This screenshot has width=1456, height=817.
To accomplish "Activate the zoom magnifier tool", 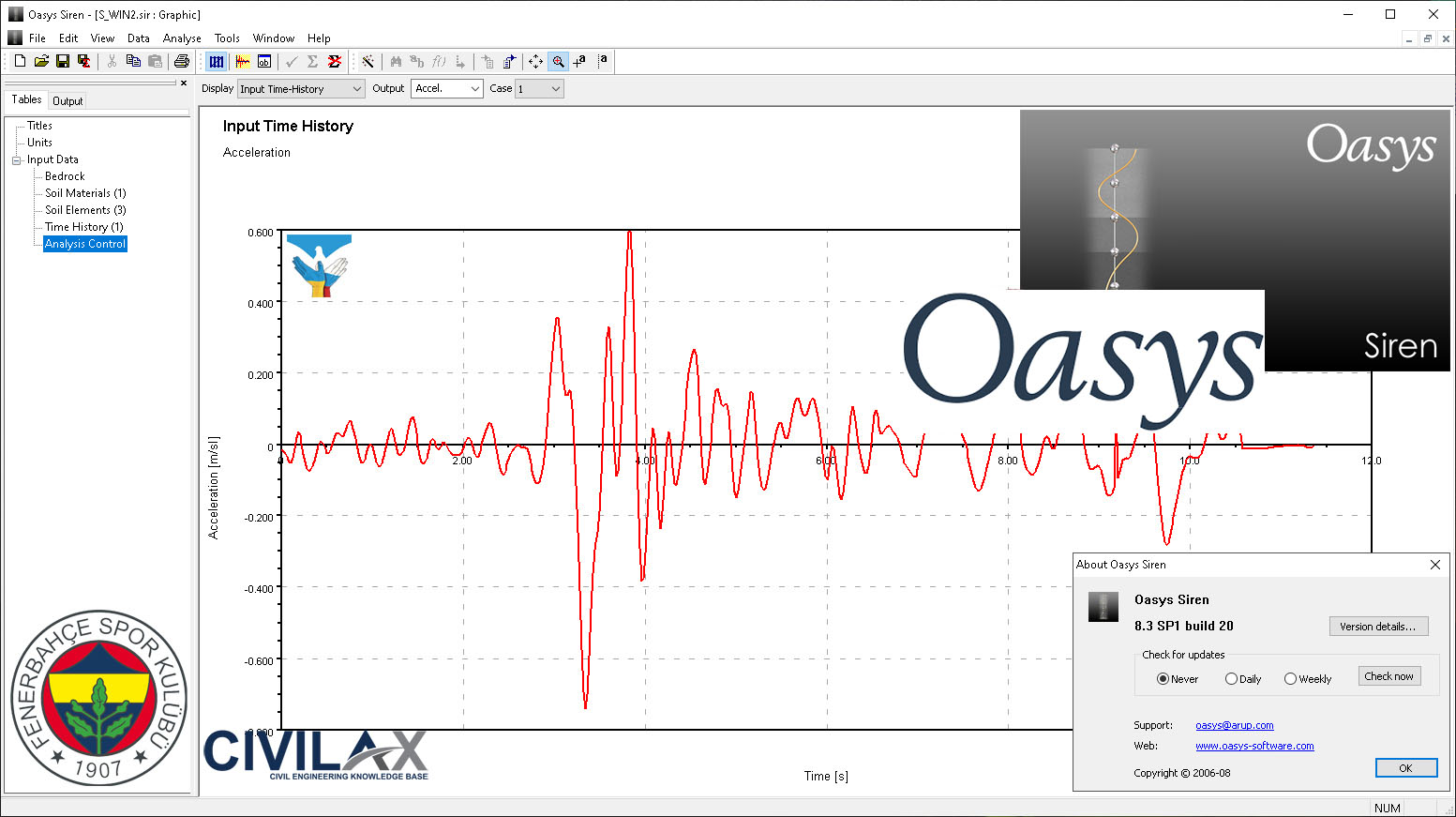I will (x=558, y=61).
